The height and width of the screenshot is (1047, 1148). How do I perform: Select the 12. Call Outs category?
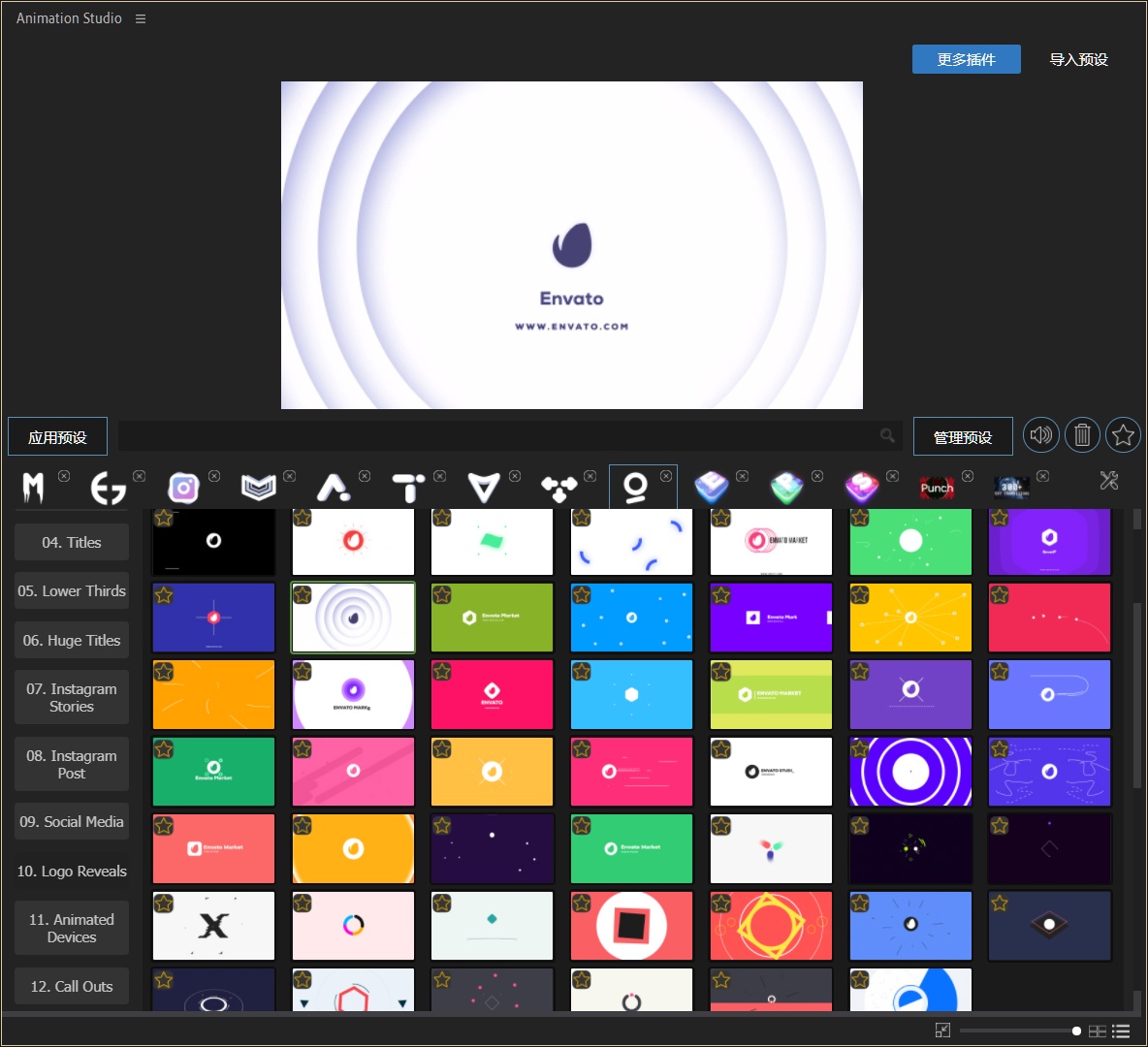(72, 986)
